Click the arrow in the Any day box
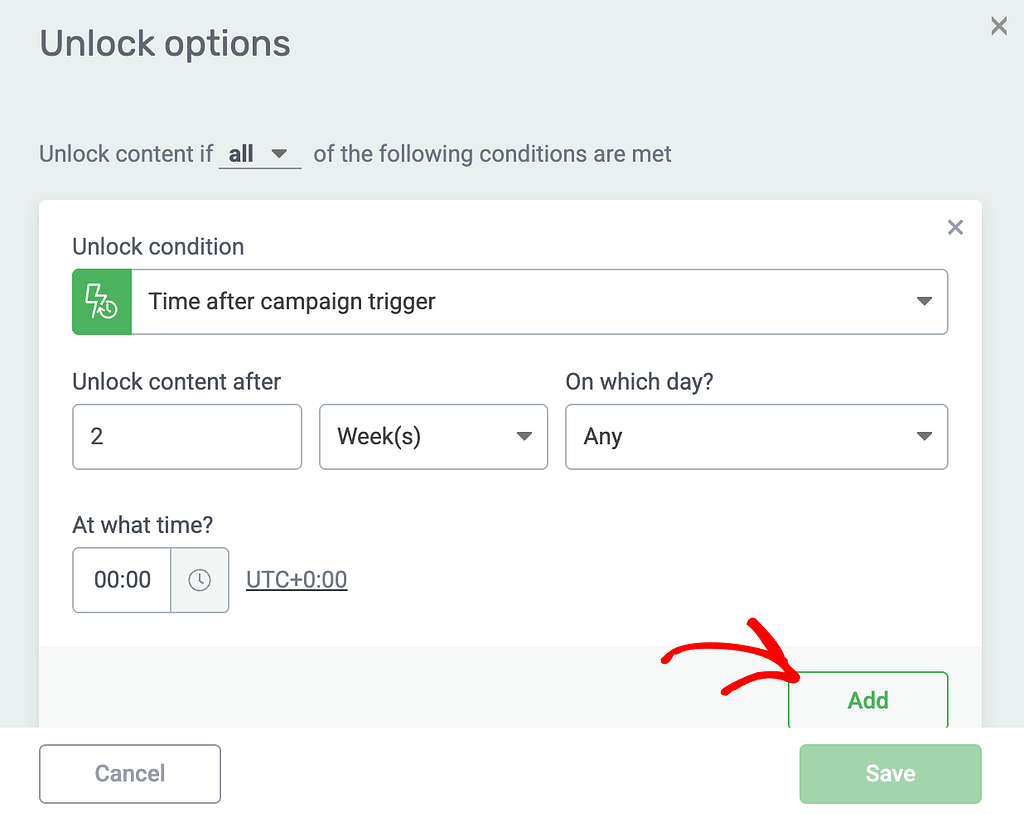The height and width of the screenshot is (814, 1024). click(923, 436)
